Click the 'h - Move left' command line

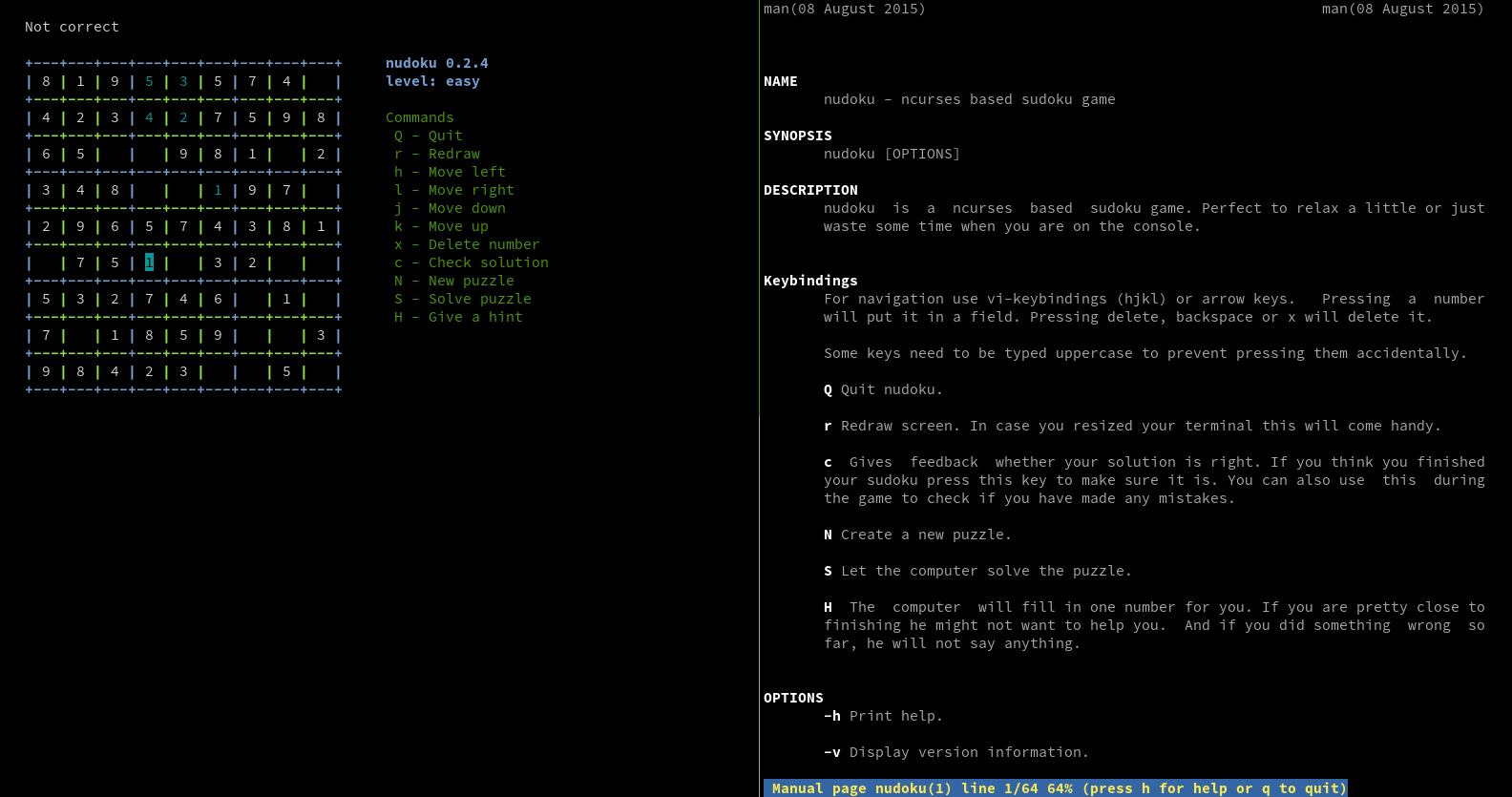[450, 172]
